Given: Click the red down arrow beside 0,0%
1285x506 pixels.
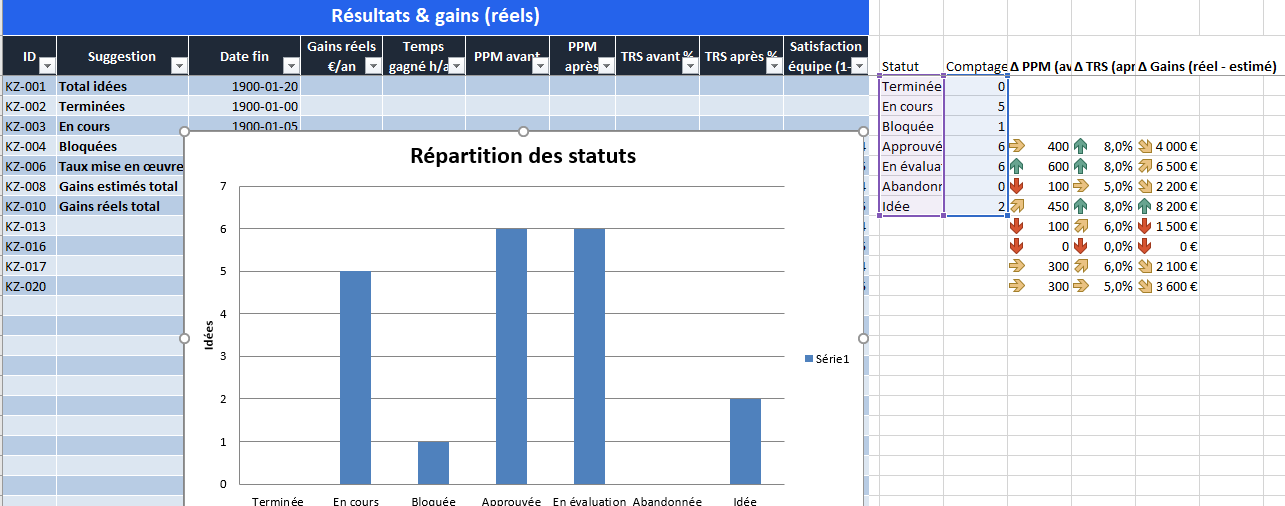Looking at the screenshot, I should (1080, 246).
